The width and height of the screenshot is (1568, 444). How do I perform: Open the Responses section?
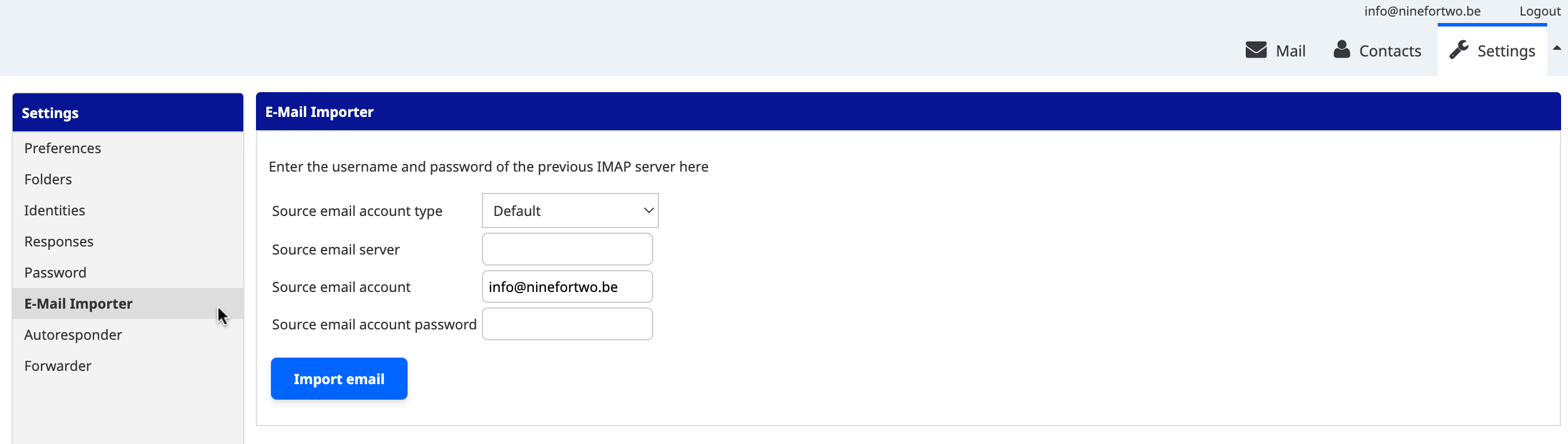point(59,241)
